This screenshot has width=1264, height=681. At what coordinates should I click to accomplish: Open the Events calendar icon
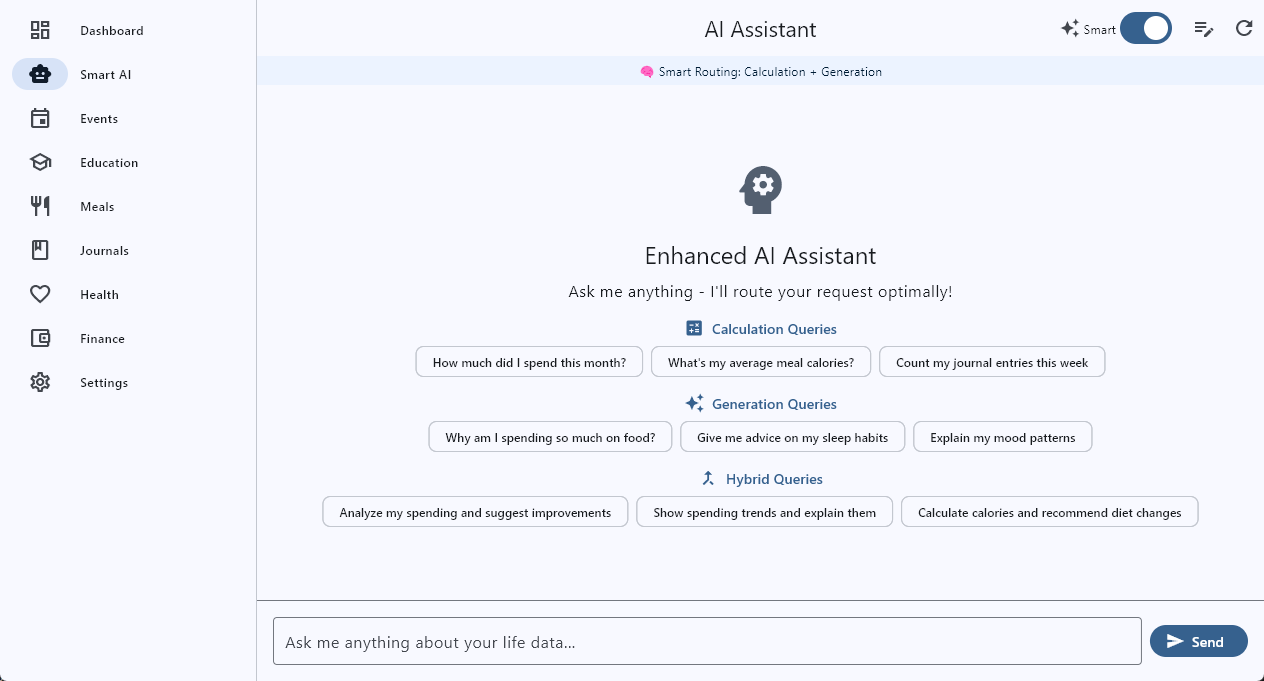tap(40, 118)
